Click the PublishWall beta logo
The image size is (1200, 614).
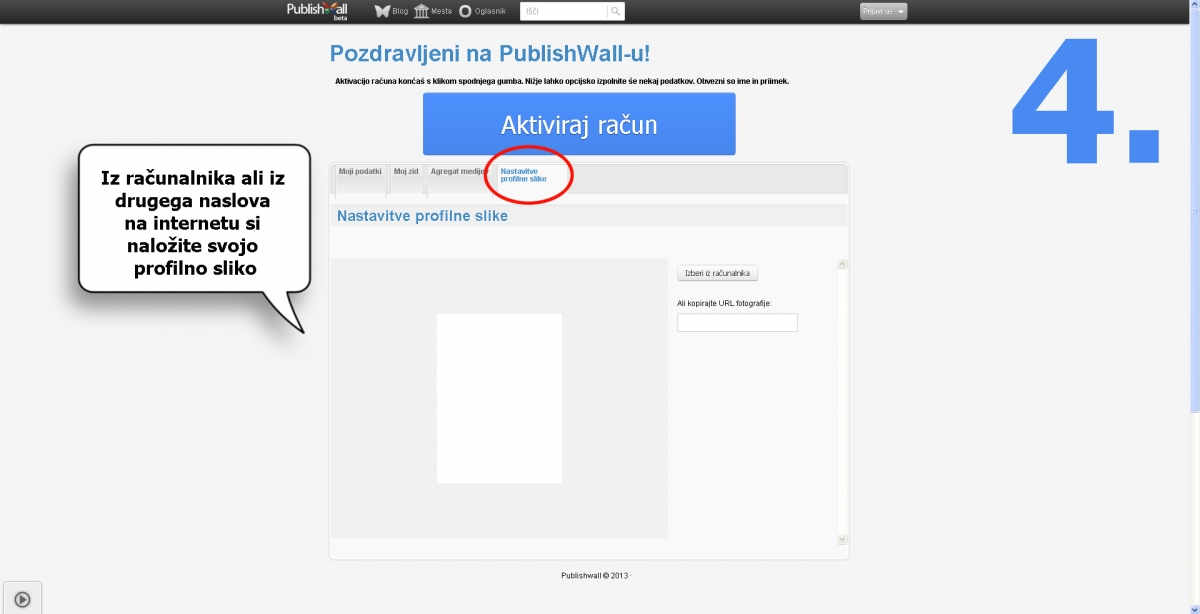(316, 10)
